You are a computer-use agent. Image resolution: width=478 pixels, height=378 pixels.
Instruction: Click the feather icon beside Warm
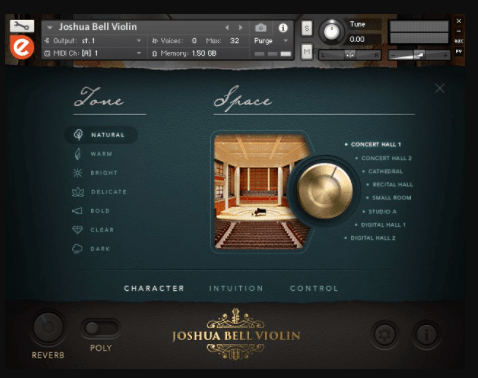[78, 154]
